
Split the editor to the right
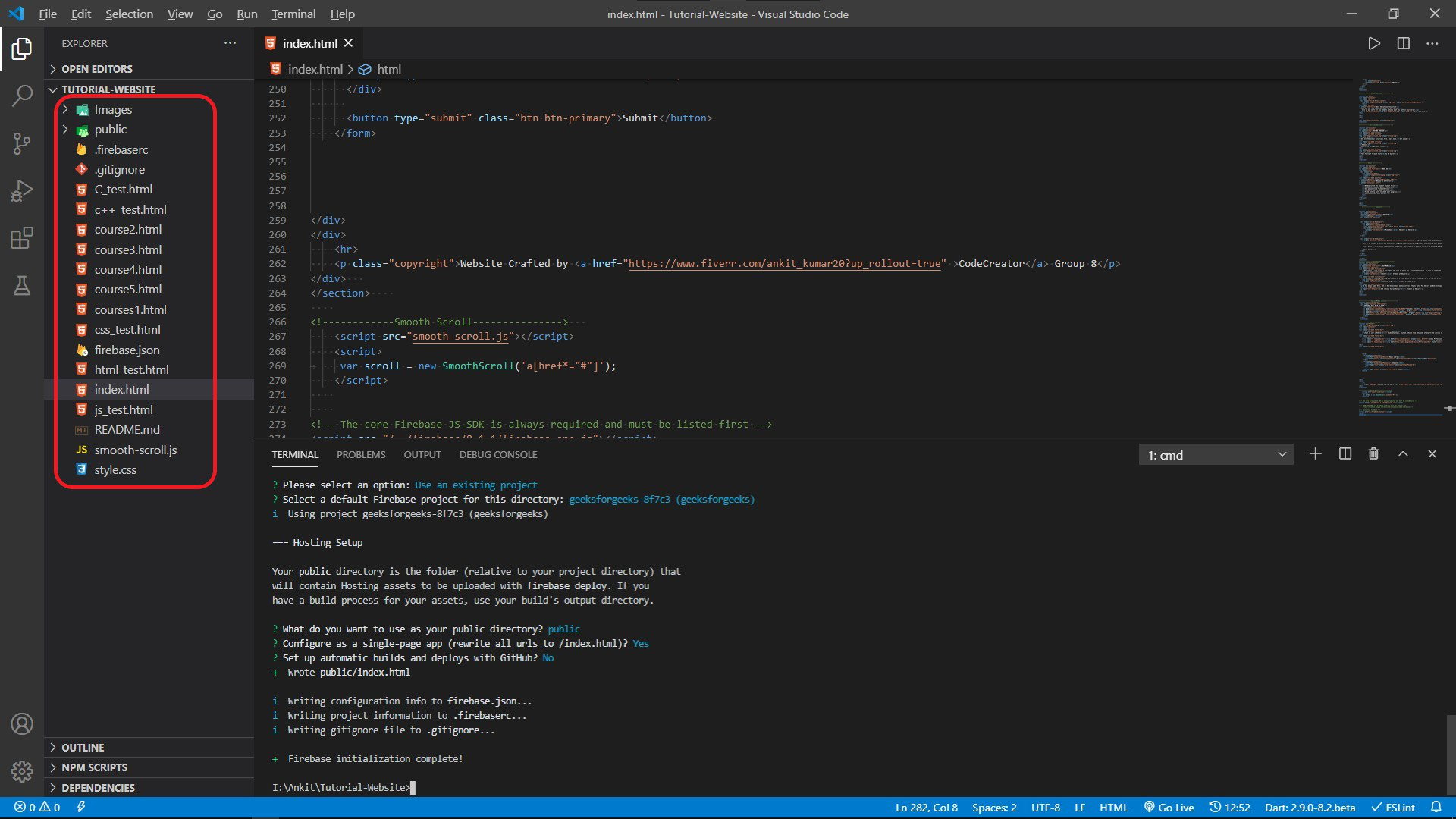pyautogui.click(x=1403, y=43)
